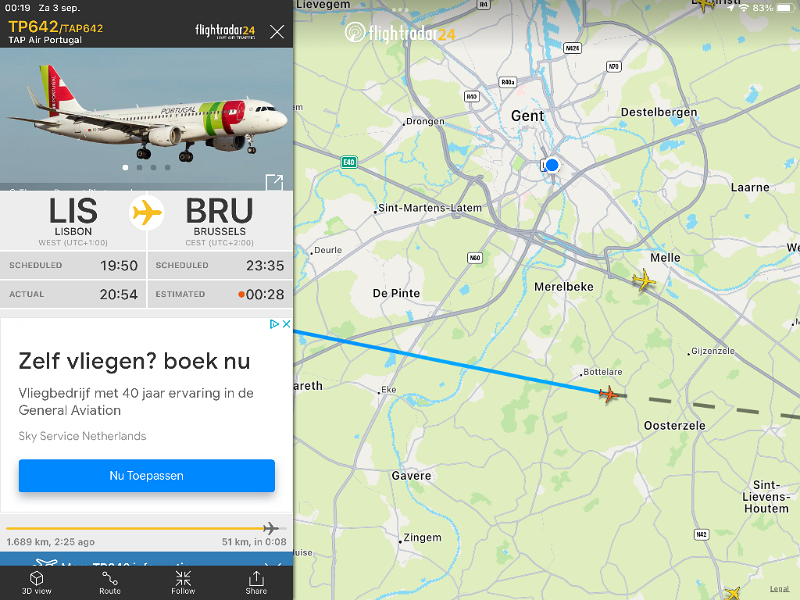The width and height of the screenshot is (800, 600).
Task: Tap the BRU Brussels destination airport
Action: 219,221
